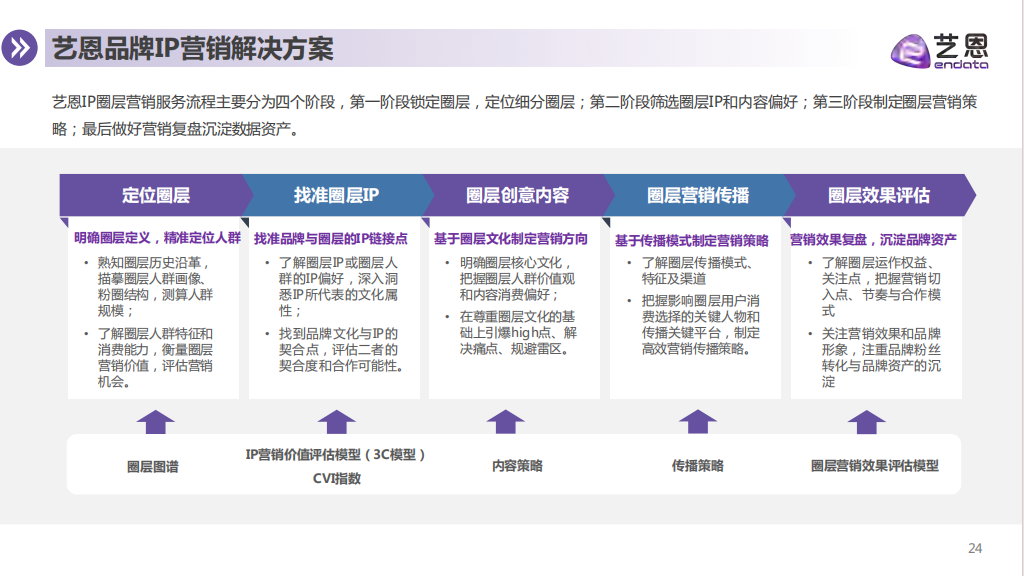The image size is (1024, 576).
Task: Click the 圈层图谱 label
Action: (x=153, y=466)
